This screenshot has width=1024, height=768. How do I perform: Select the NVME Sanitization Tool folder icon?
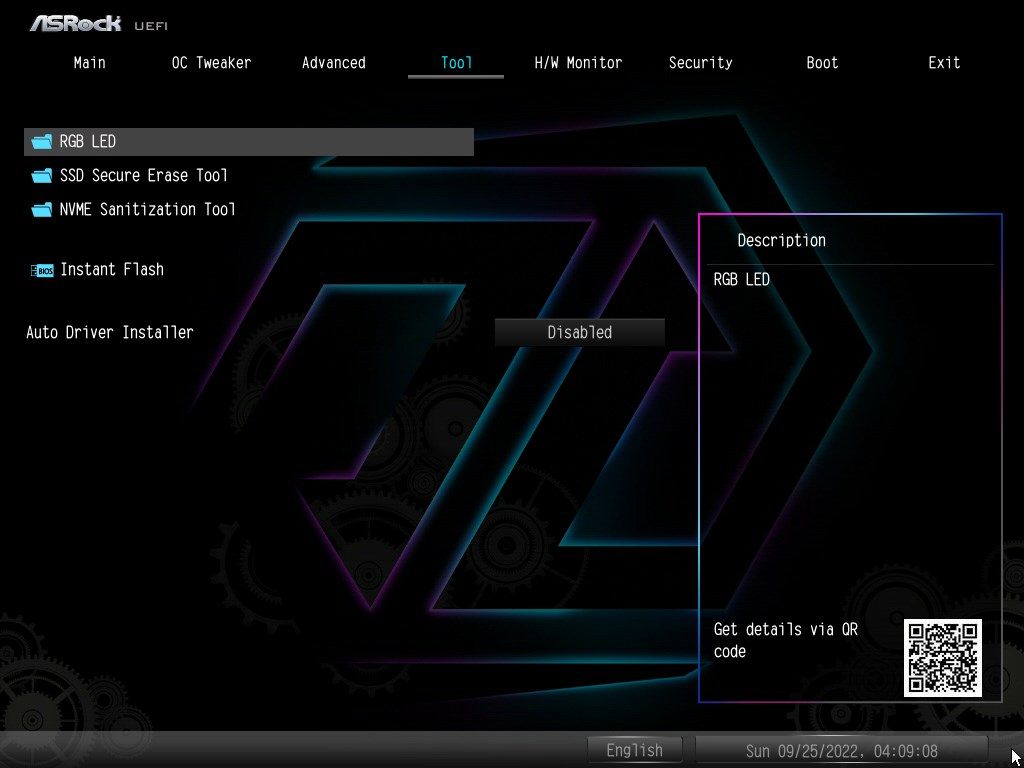42,210
